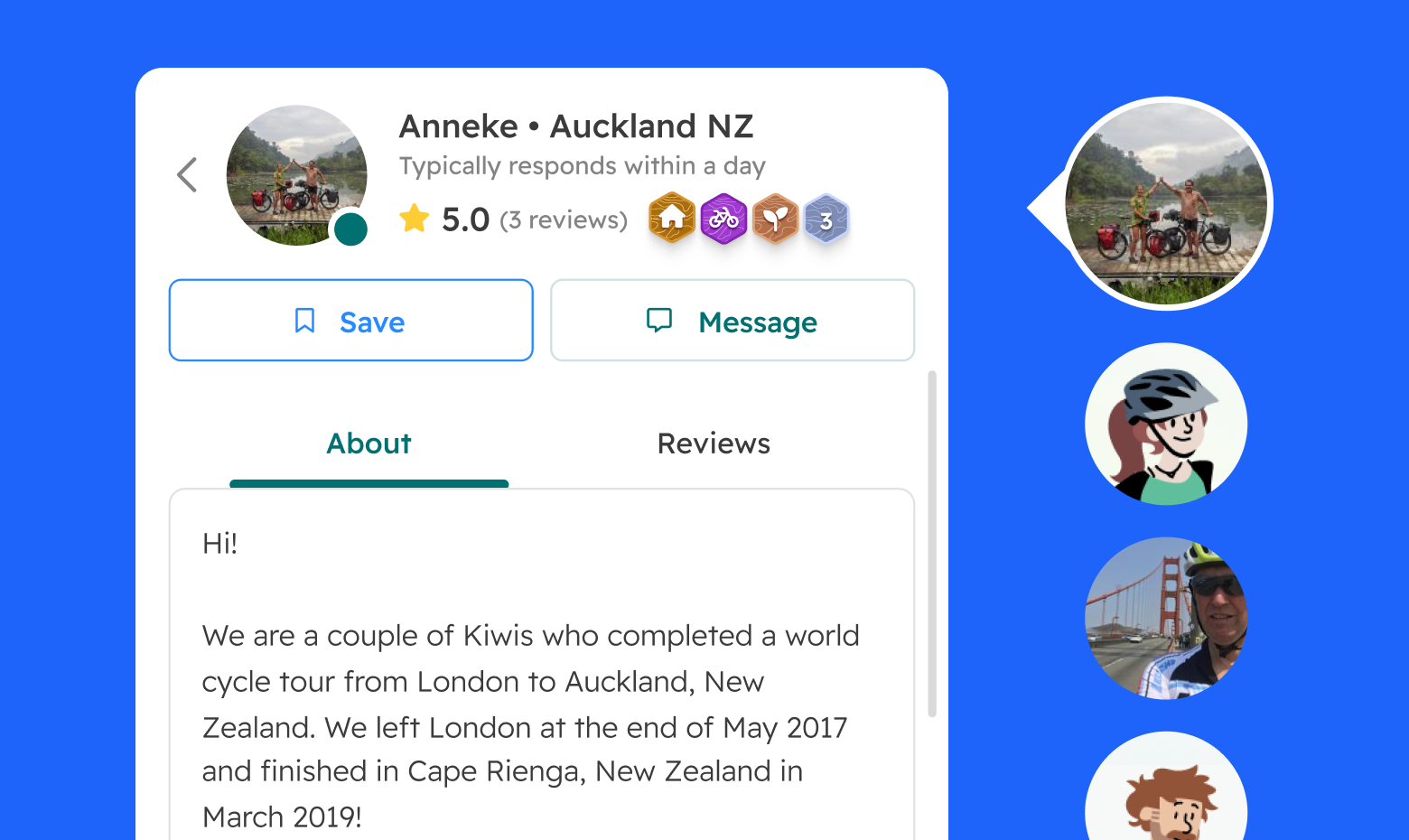
Task: Click Anneke's profile photo in header
Action: pos(296,175)
